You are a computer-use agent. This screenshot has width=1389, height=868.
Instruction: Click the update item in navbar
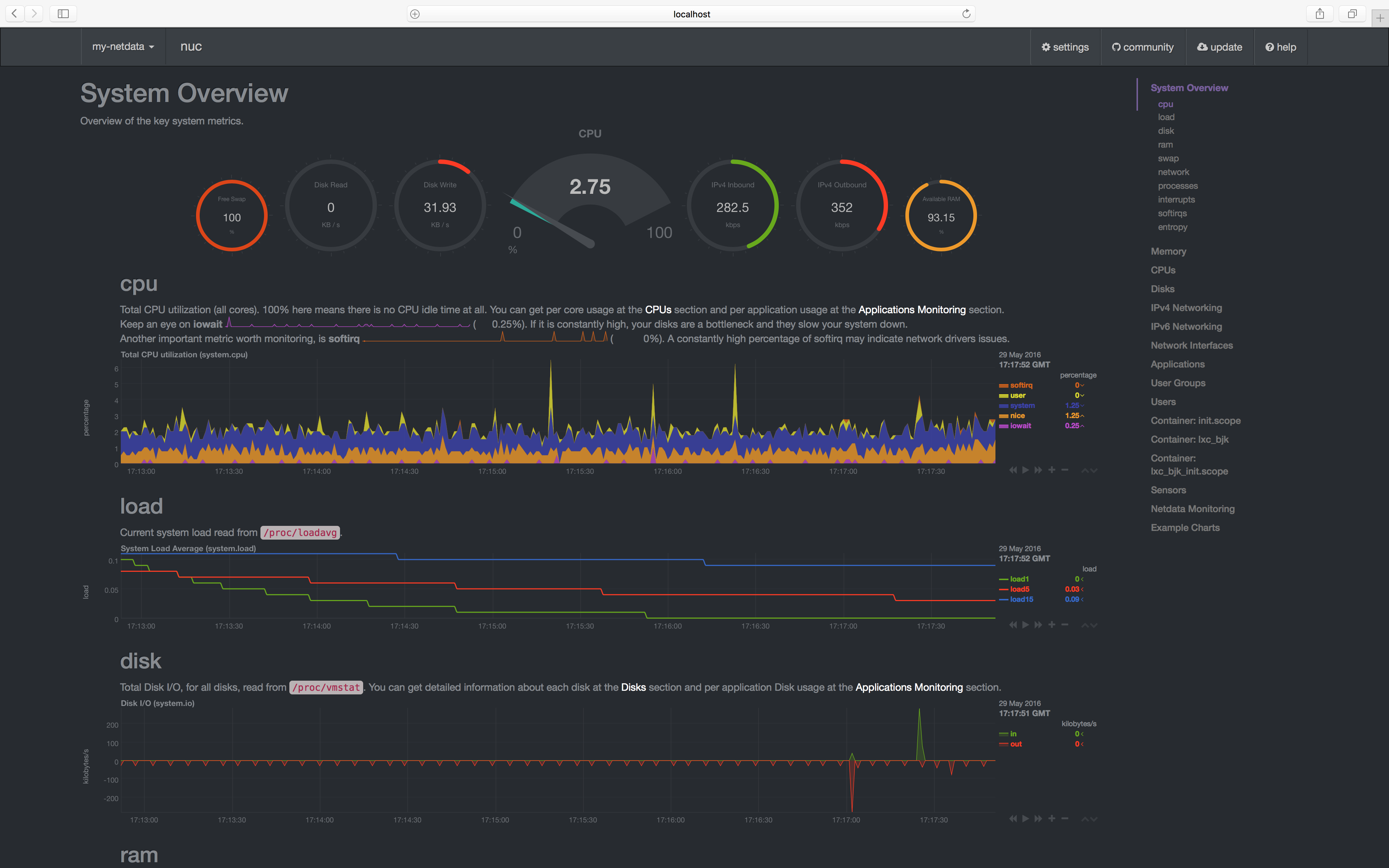(x=1220, y=47)
